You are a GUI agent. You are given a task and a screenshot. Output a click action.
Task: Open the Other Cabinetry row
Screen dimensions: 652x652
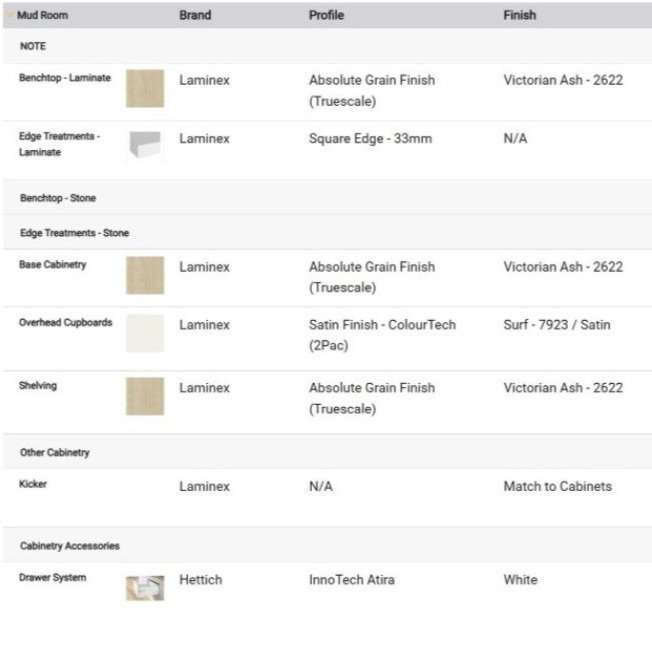click(327, 452)
